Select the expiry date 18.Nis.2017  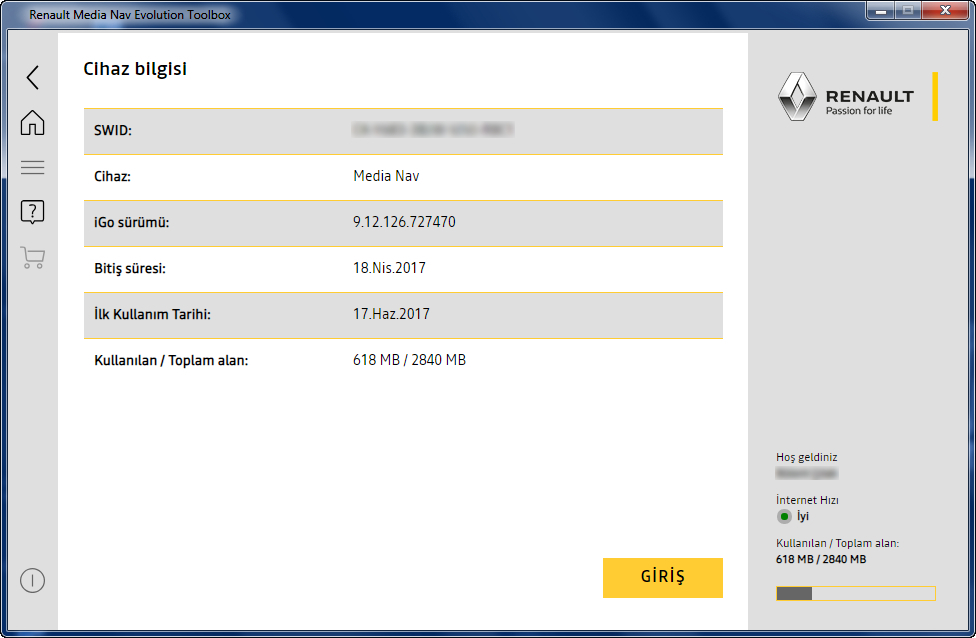coord(389,268)
